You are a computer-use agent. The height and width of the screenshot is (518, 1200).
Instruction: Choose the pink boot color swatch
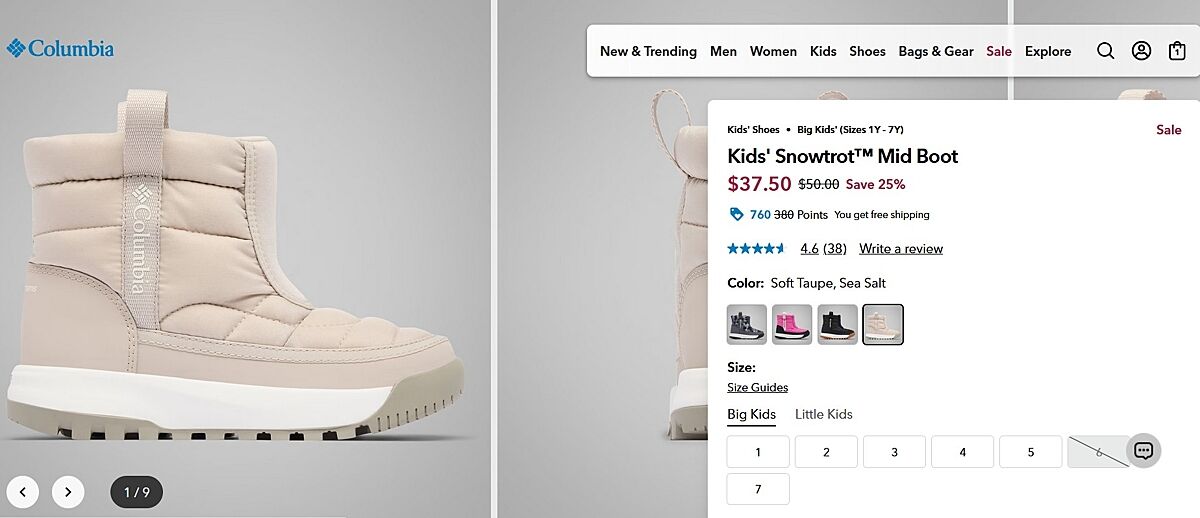[792, 324]
